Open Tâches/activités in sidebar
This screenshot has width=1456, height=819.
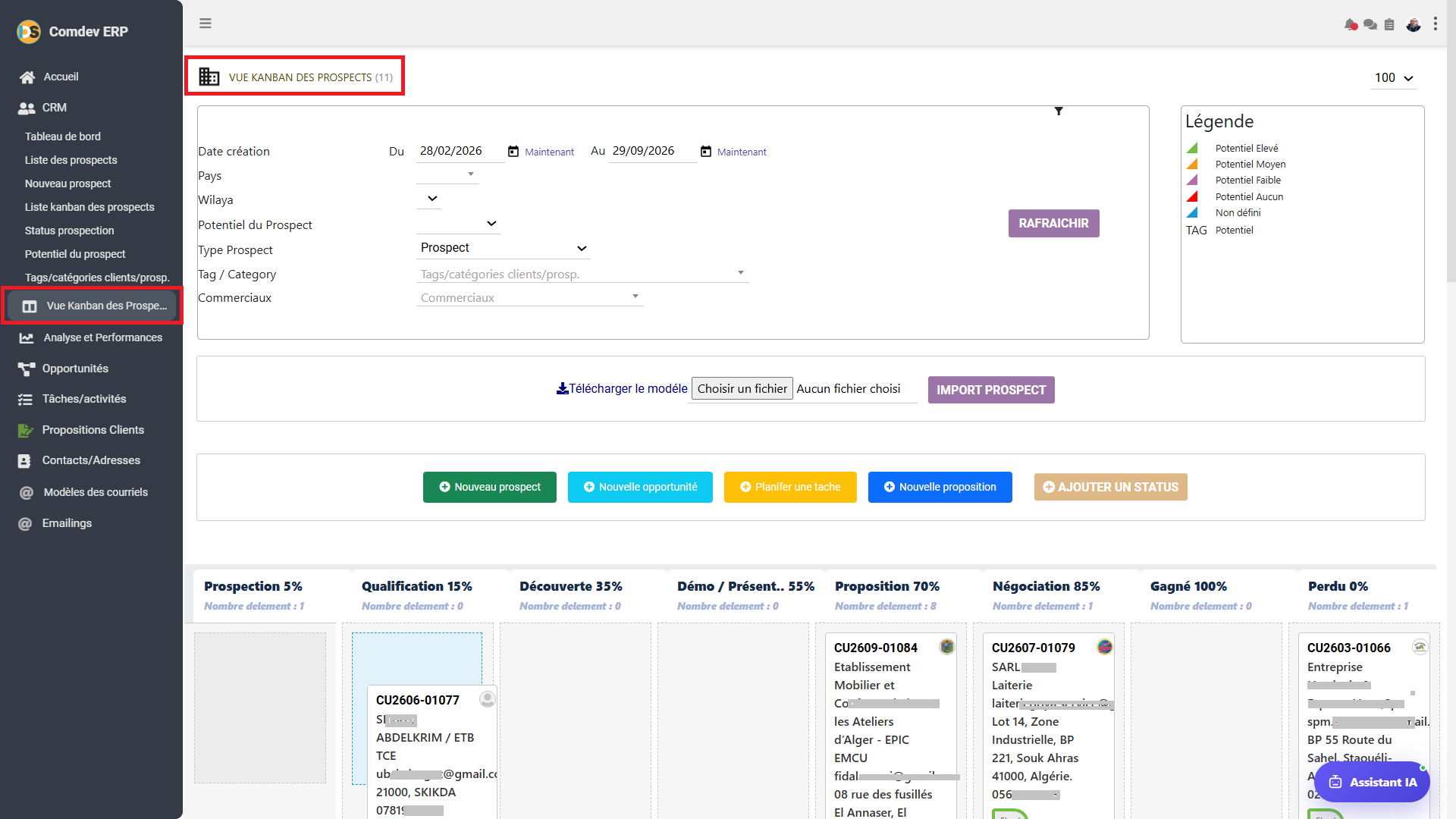point(83,399)
